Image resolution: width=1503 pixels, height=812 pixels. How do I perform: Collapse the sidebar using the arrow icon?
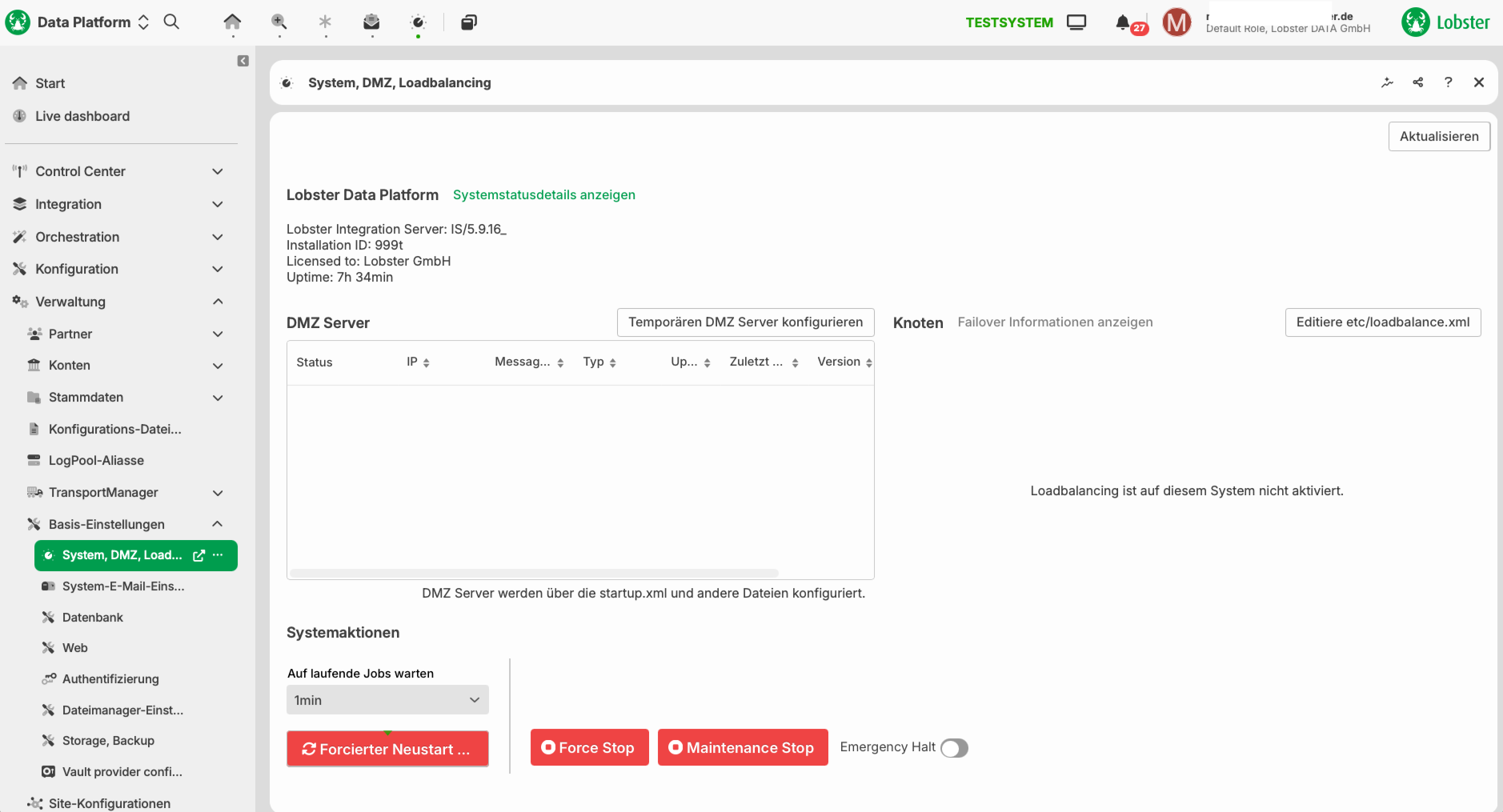(243, 61)
